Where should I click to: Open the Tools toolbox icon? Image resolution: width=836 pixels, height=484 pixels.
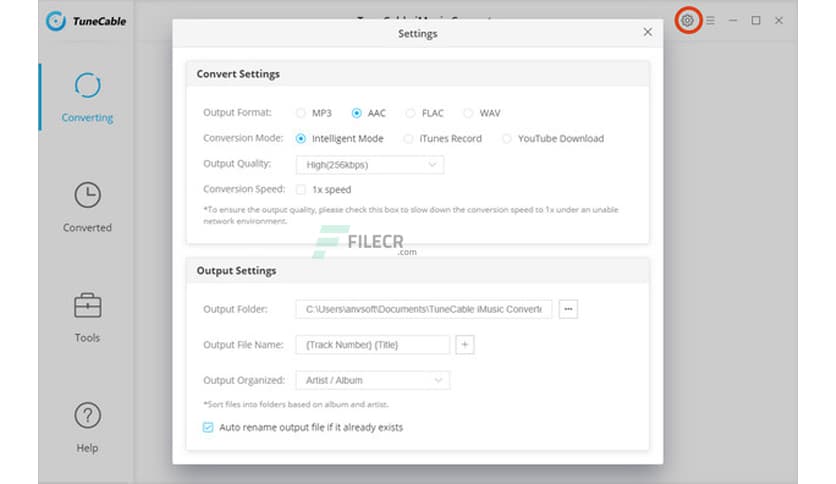pyautogui.click(x=87, y=305)
